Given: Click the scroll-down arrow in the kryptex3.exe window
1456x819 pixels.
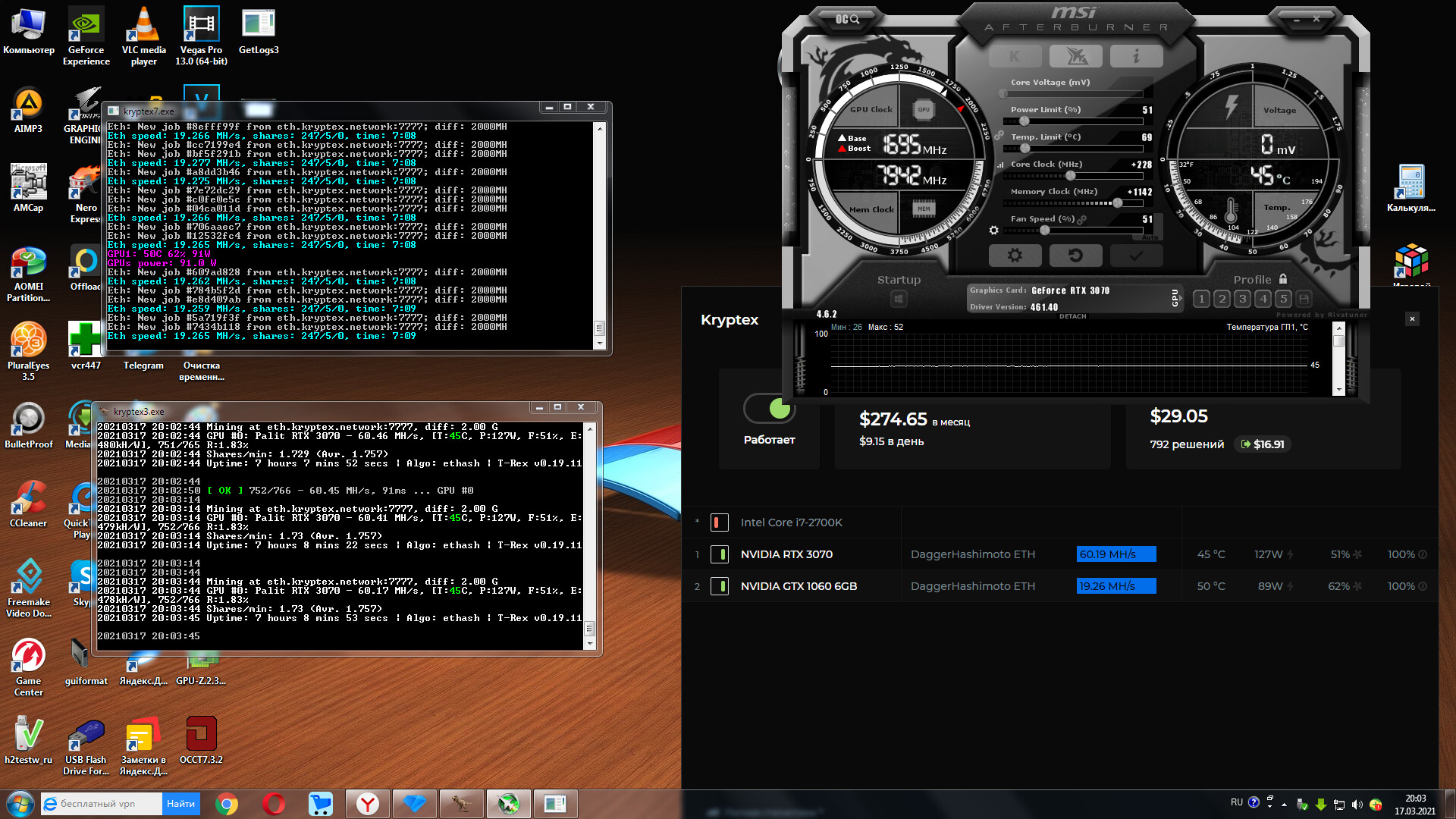Looking at the screenshot, I should [590, 644].
